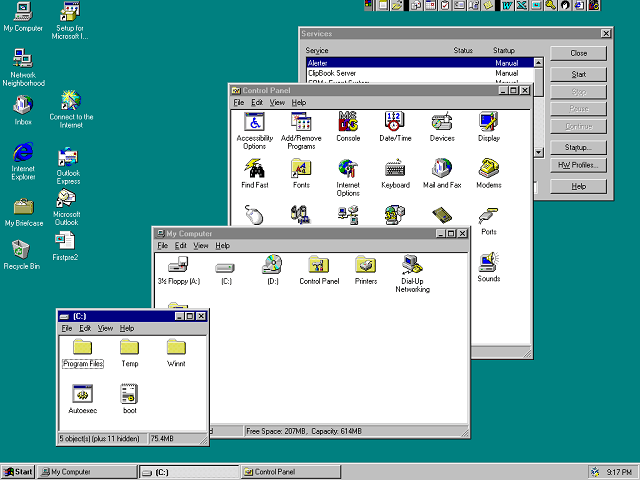Select the Modems icon
The width and height of the screenshot is (640, 480).
click(x=489, y=173)
